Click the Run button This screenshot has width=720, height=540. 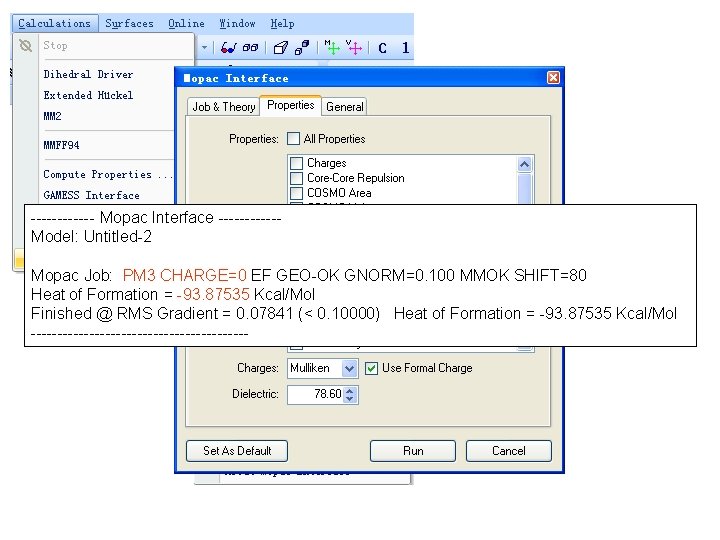point(413,451)
